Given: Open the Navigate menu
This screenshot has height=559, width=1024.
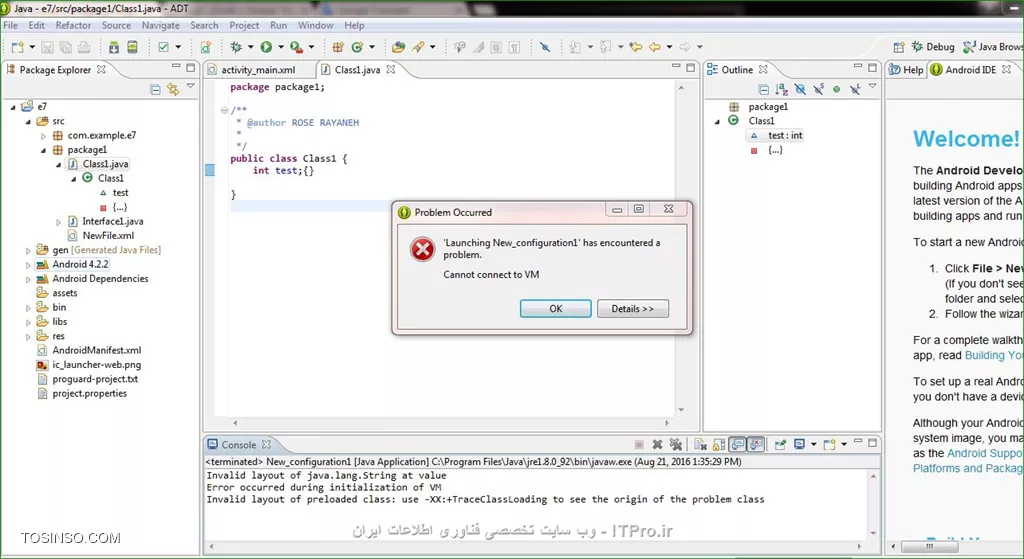Looking at the screenshot, I should (x=161, y=25).
